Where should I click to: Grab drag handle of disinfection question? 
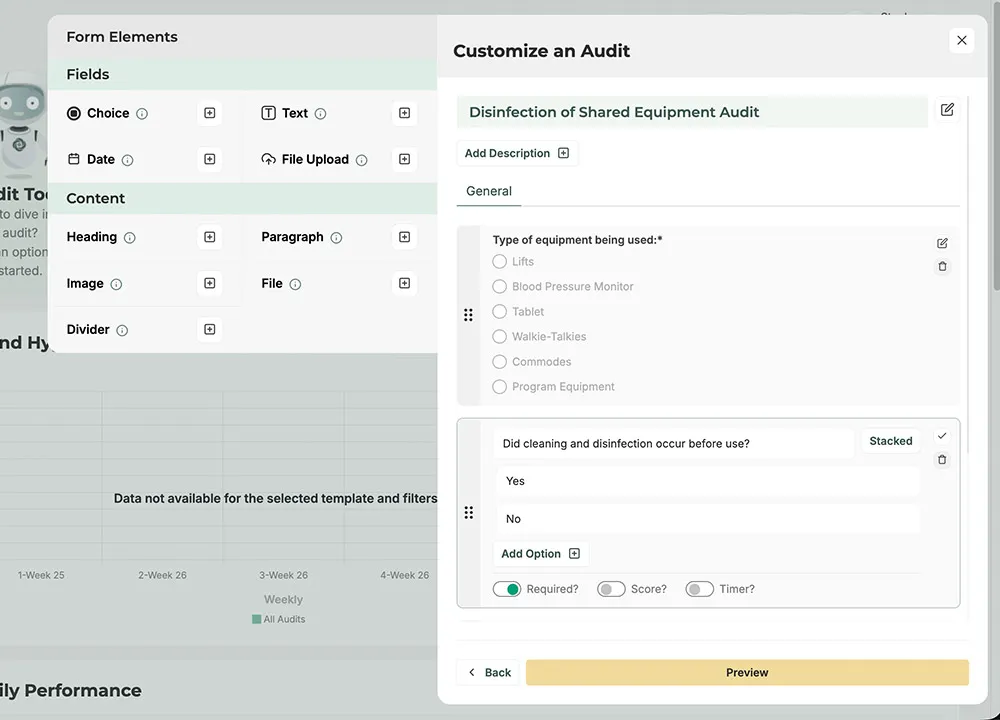pyautogui.click(x=469, y=513)
